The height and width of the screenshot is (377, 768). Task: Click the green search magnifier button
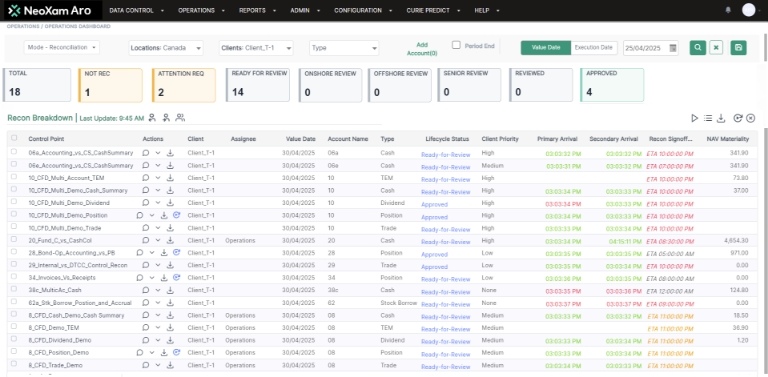(x=697, y=47)
